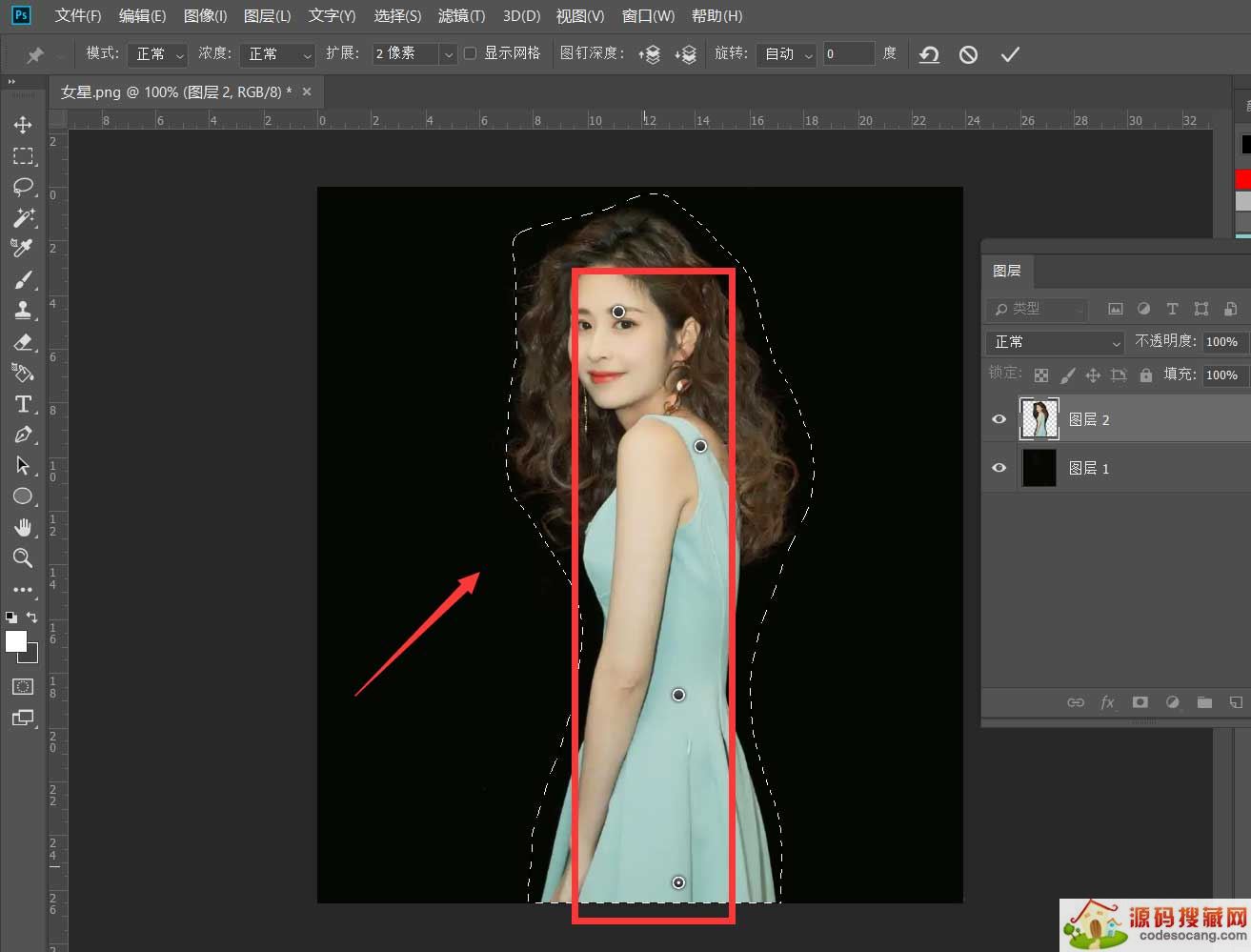Cancel the puppet warp
This screenshot has width=1251, height=952.
pyautogui.click(x=968, y=54)
